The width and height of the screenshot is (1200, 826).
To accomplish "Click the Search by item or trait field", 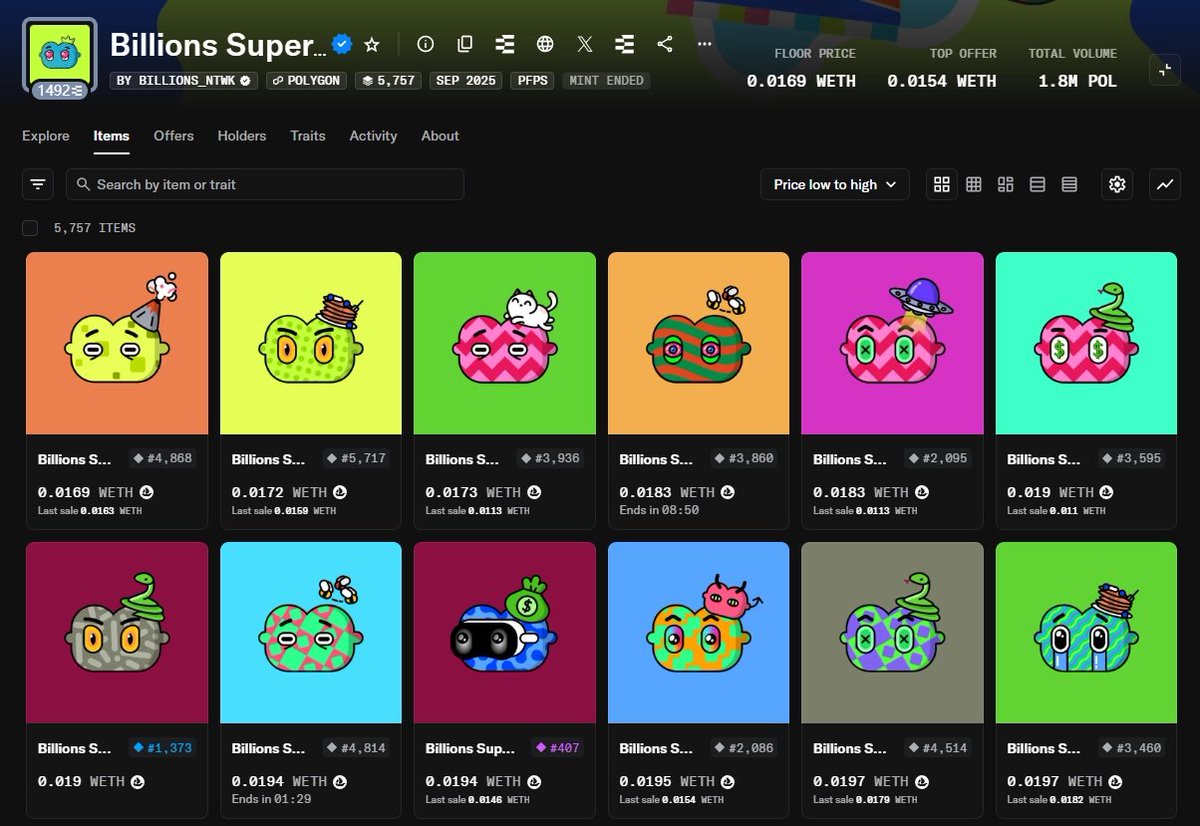I will (x=265, y=184).
